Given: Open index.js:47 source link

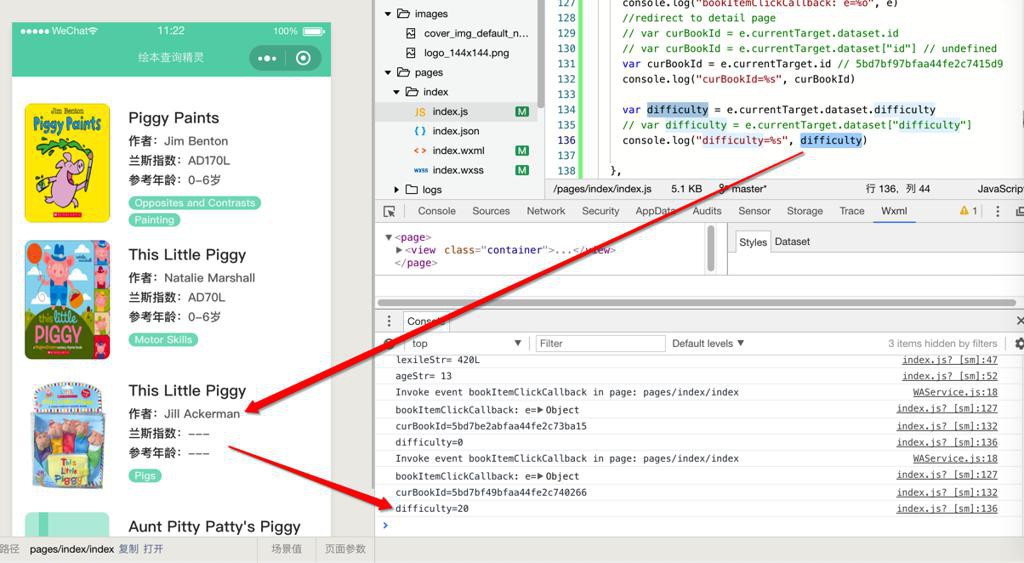Looking at the screenshot, I should click(950, 360).
